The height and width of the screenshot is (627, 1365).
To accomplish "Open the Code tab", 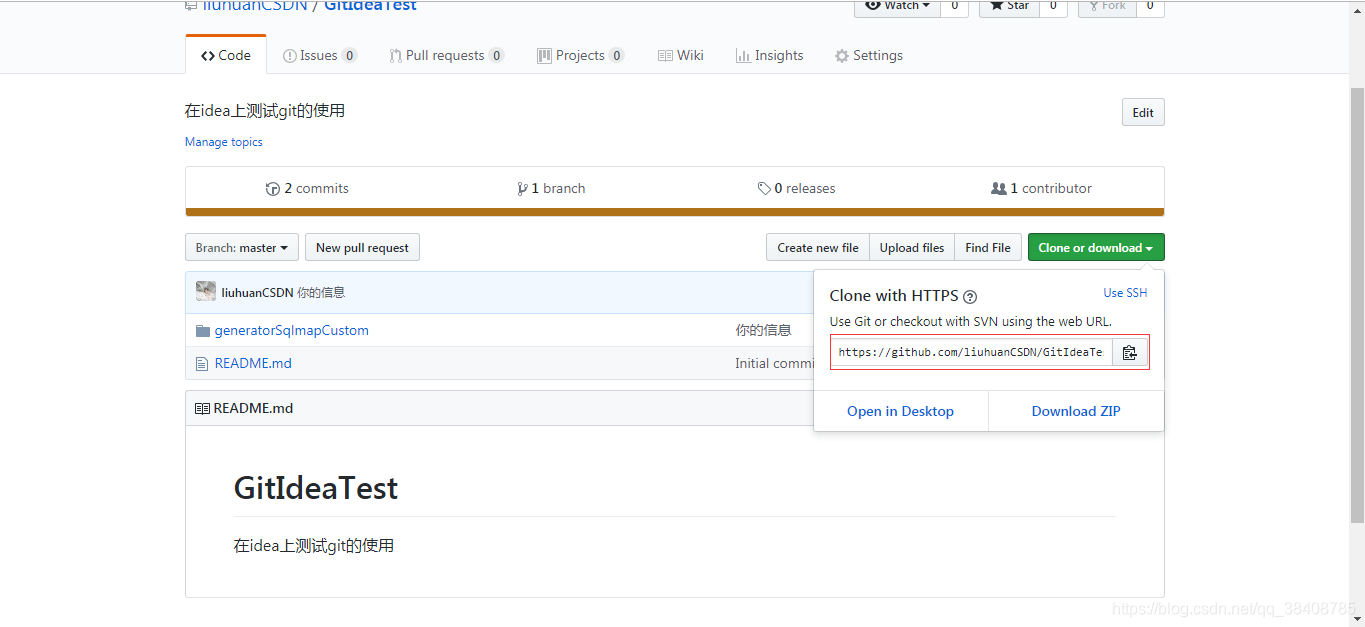I will tap(226, 55).
